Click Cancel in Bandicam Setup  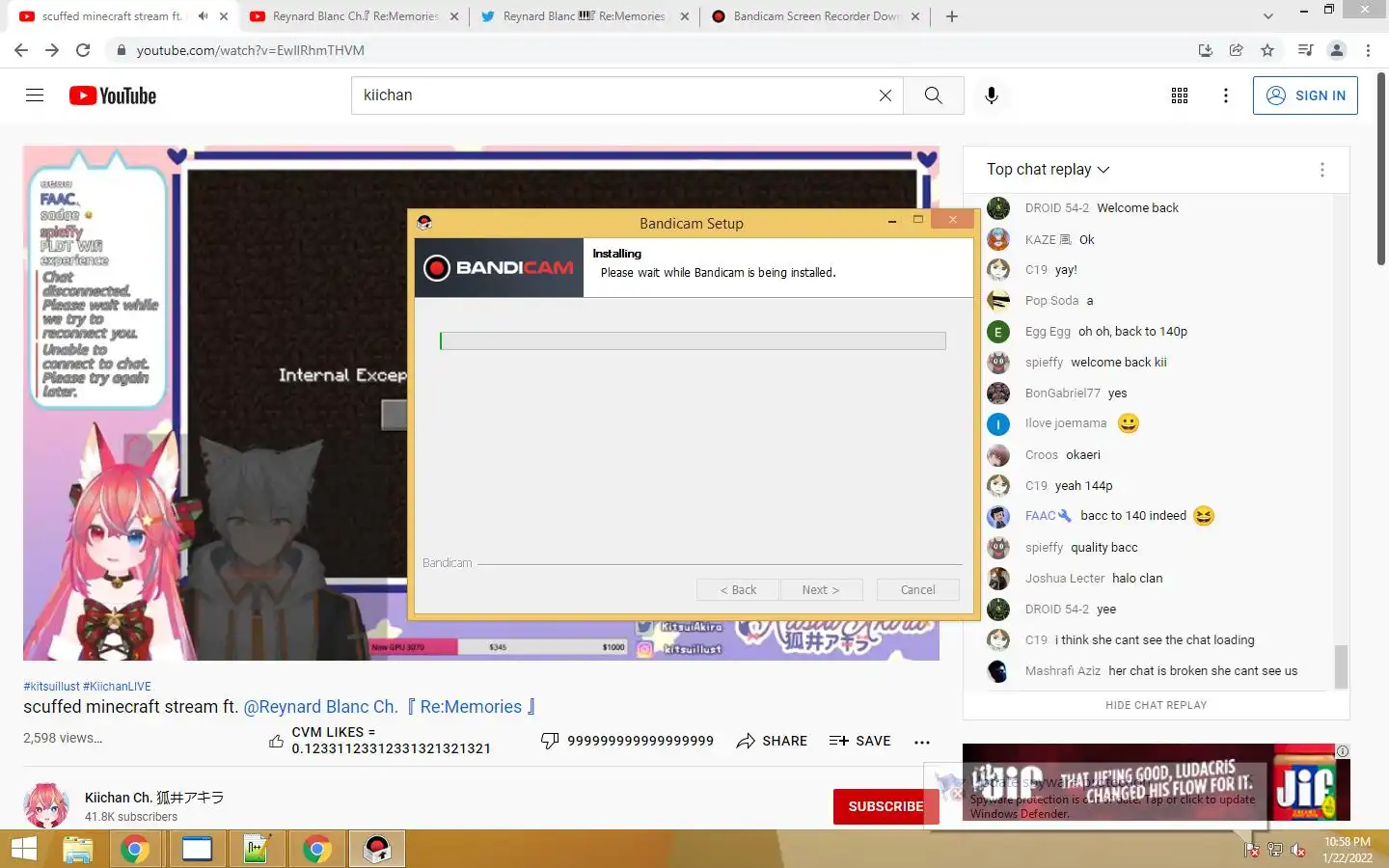(x=918, y=590)
